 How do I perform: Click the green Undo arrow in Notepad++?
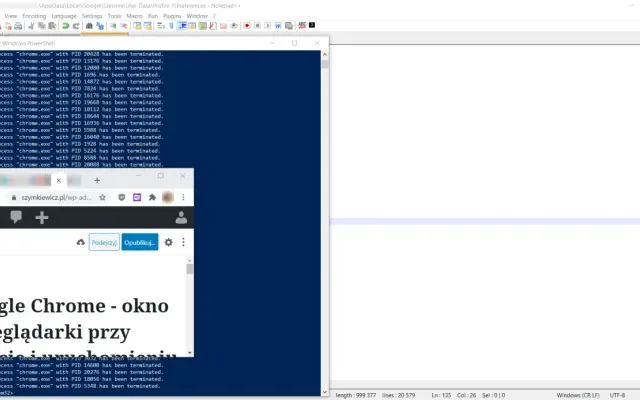coord(65,26)
